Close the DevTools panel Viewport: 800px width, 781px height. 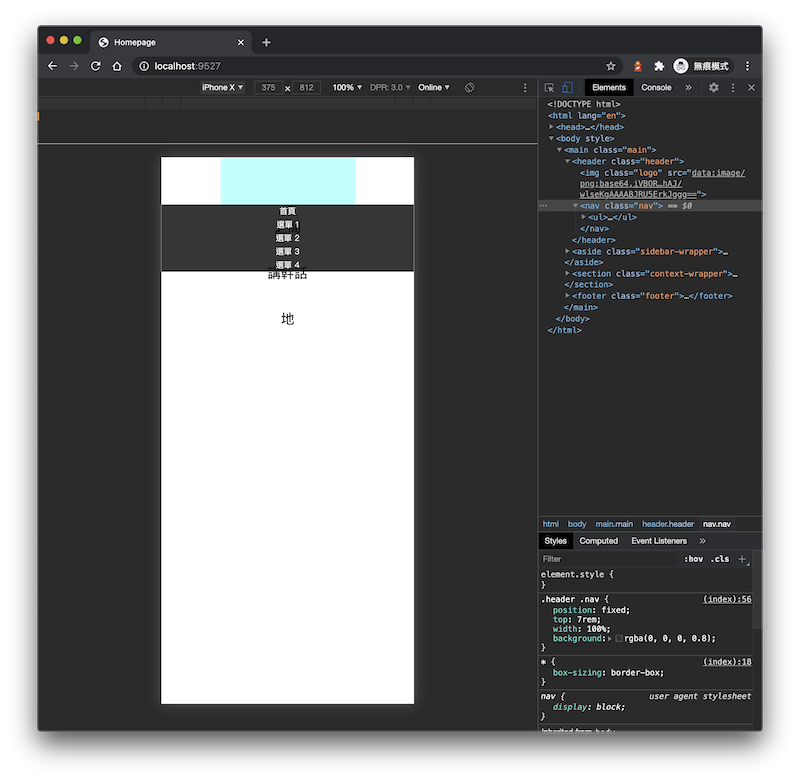pos(752,88)
